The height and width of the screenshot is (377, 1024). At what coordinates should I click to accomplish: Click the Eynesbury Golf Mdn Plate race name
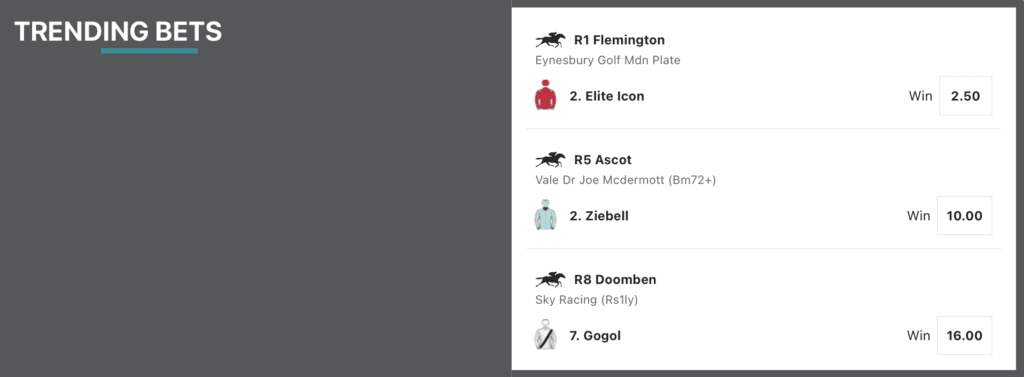tap(607, 61)
